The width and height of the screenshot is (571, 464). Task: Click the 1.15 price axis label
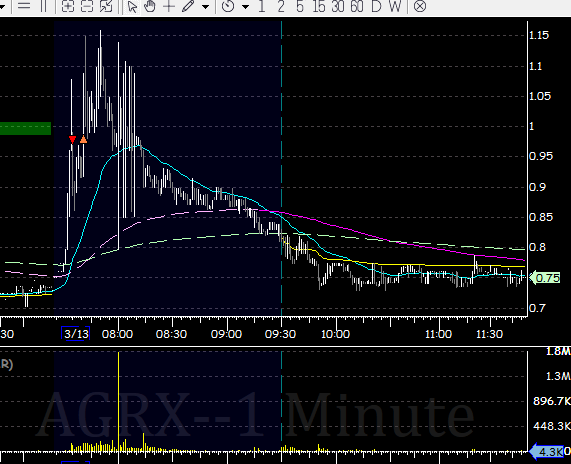[539, 35]
